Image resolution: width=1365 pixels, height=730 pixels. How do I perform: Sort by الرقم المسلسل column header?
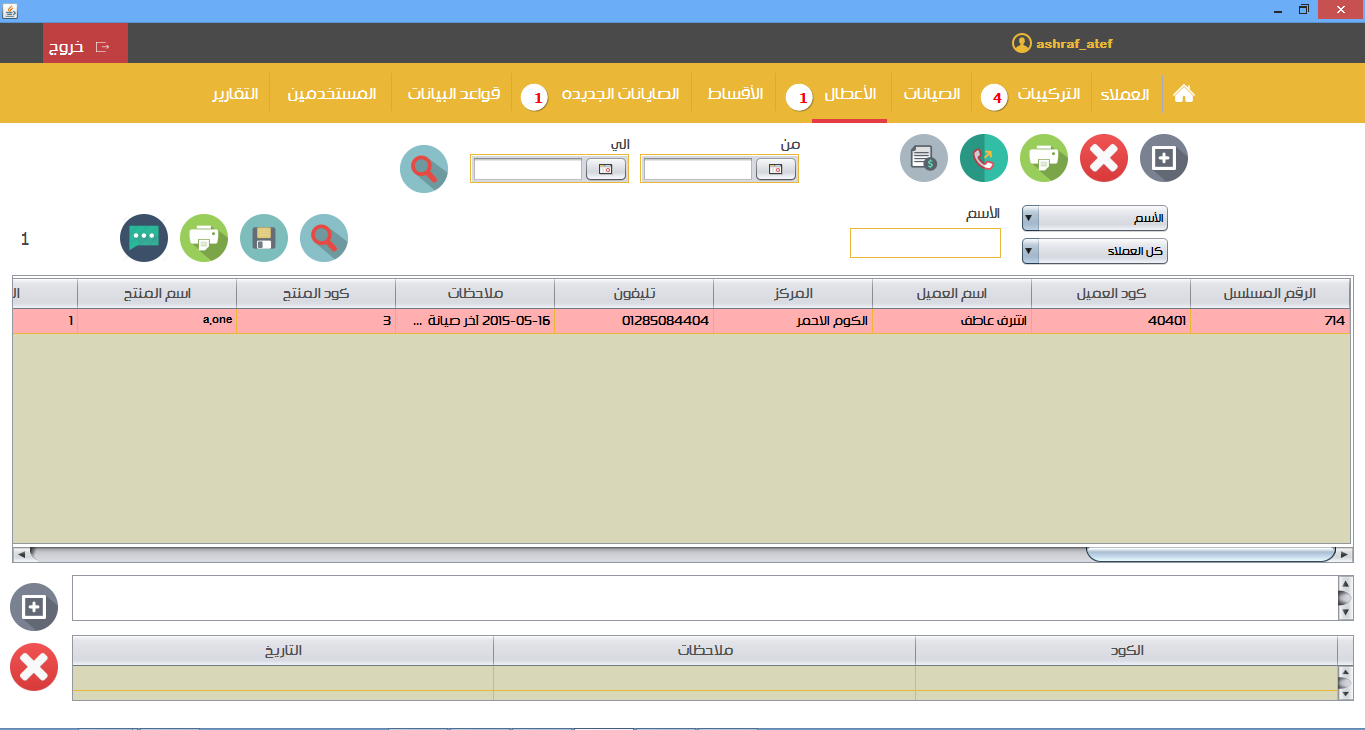[1270, 293]
